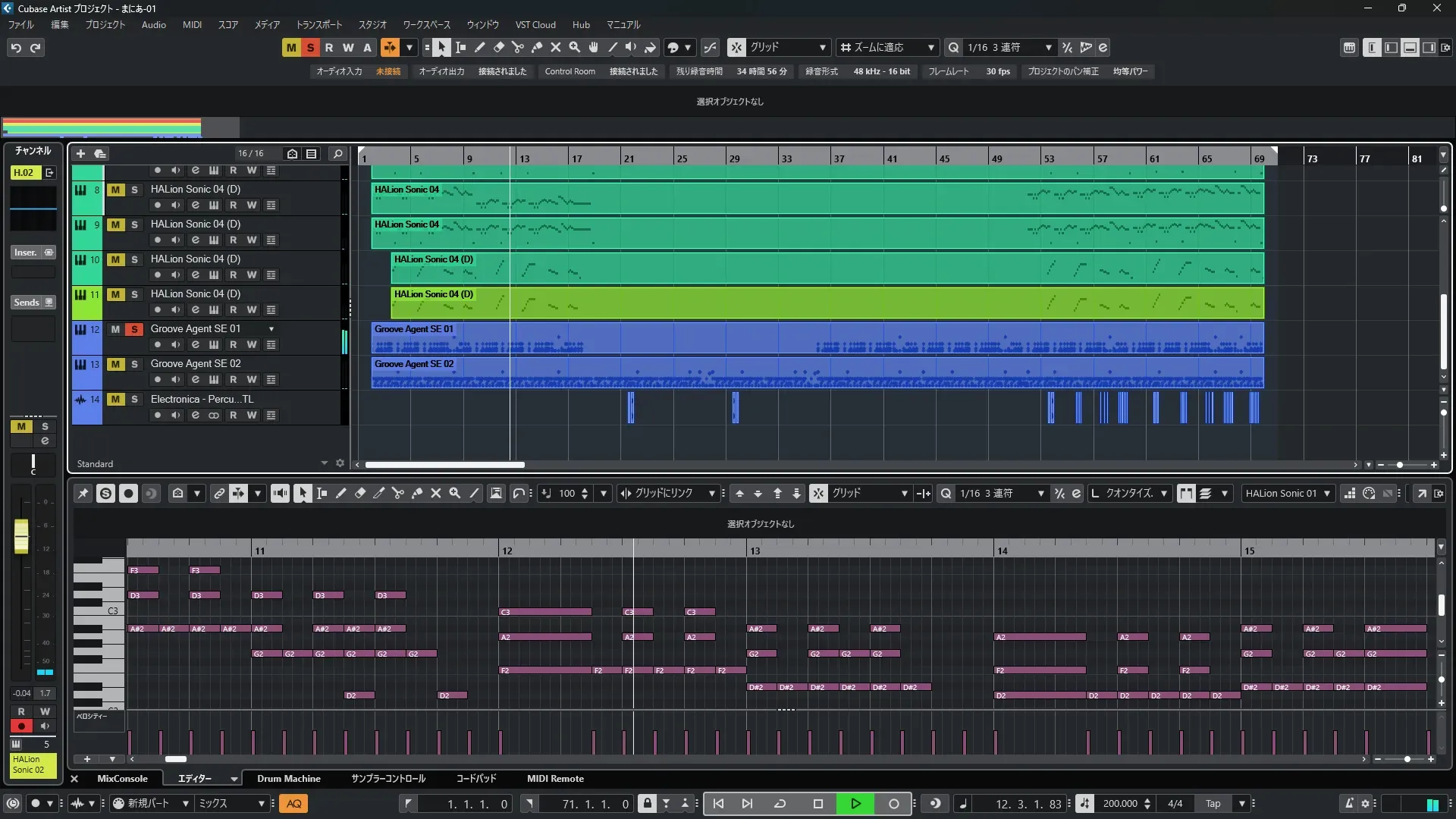Select the Glue tool in top toolbar

(537, 48)
